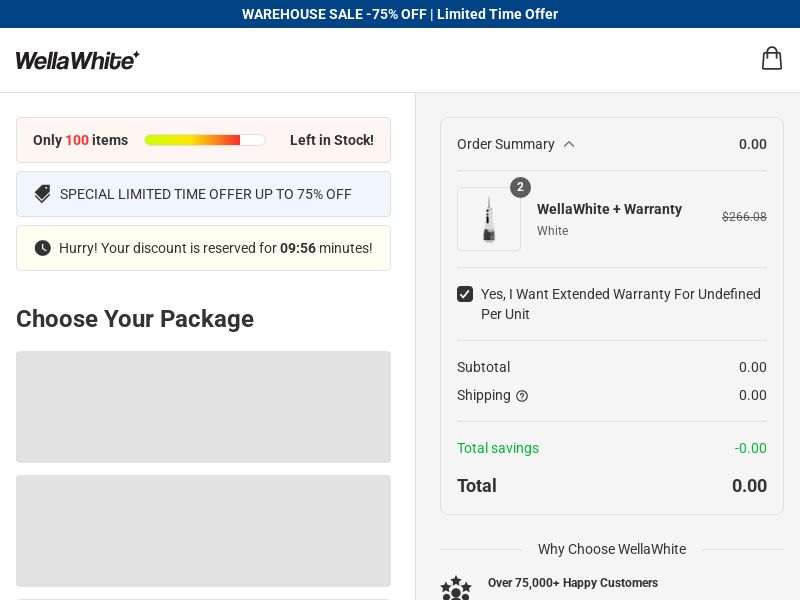Select the first package placeholder card
The image size is (800, 600).
coord(204,407)
